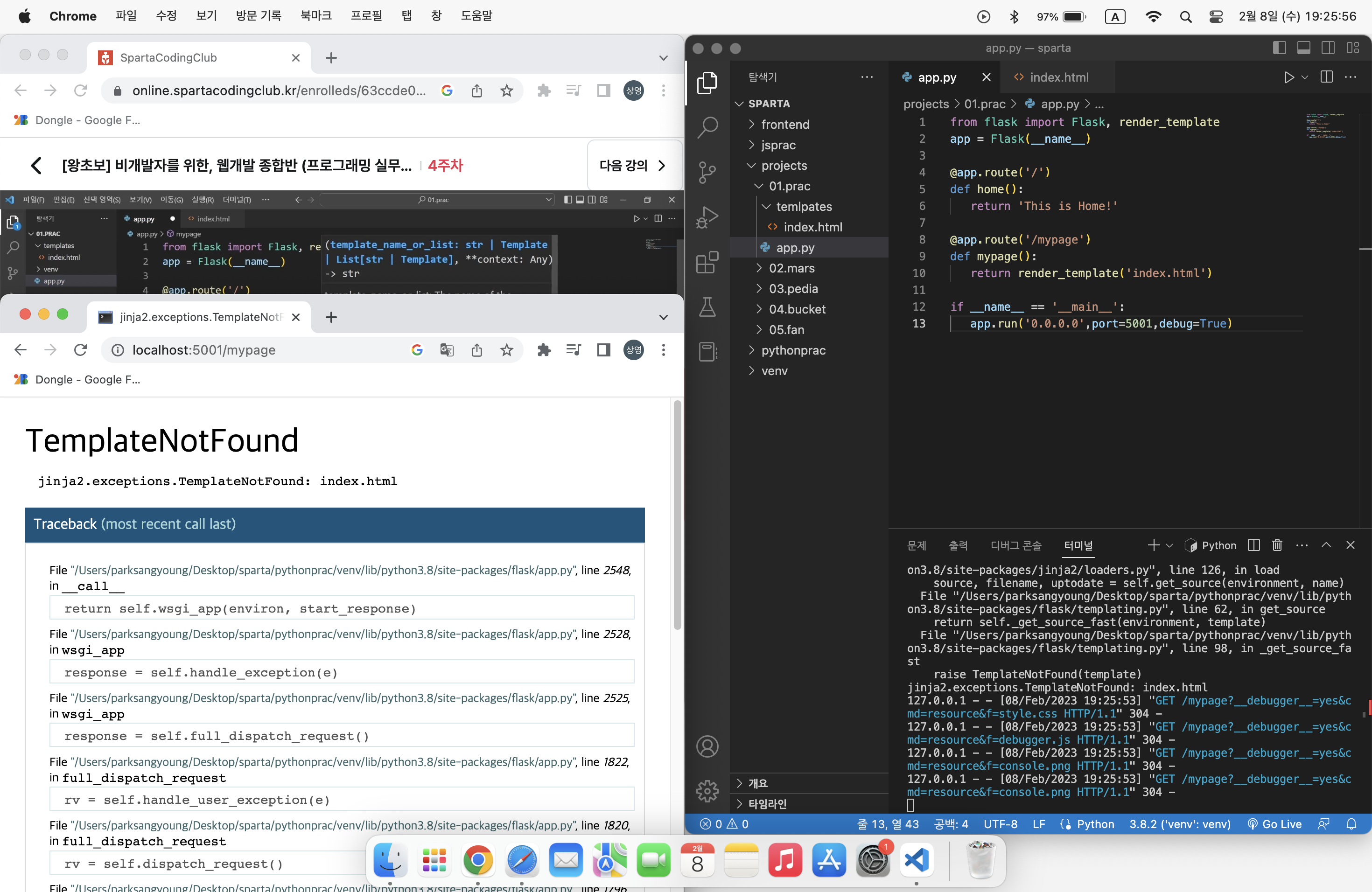
Task: Open VS Code notifications bell in status bar
Action: 1351,824
